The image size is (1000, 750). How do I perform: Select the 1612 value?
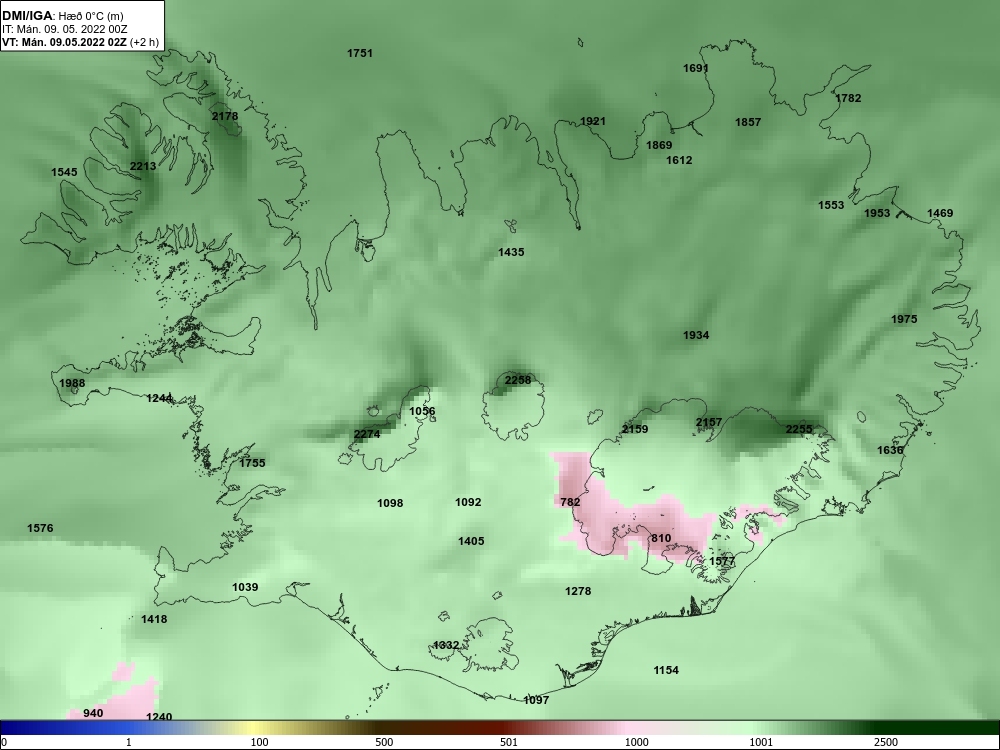click(679, 161)
